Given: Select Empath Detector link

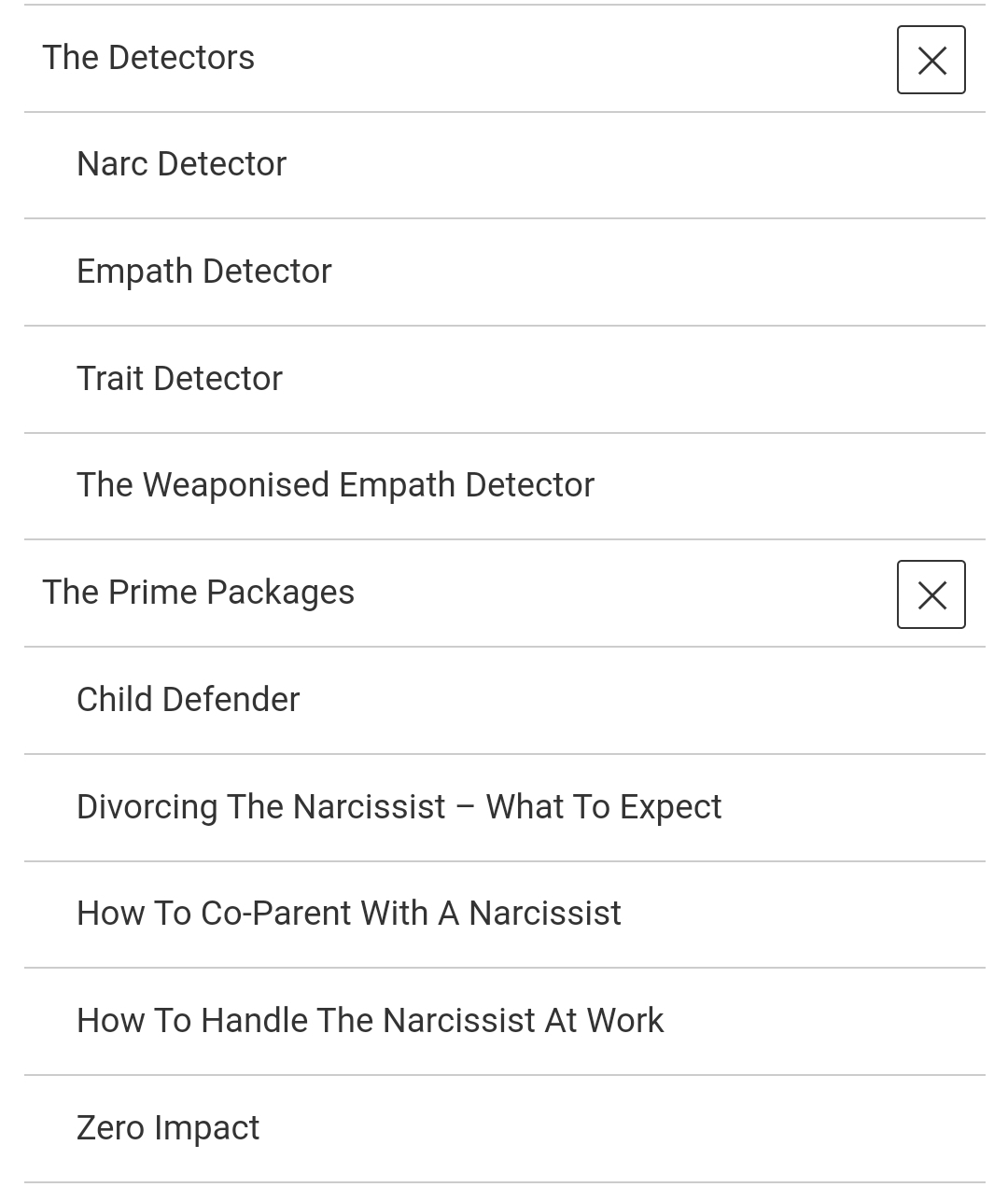Looking at the screenshot, I should 203,272.
